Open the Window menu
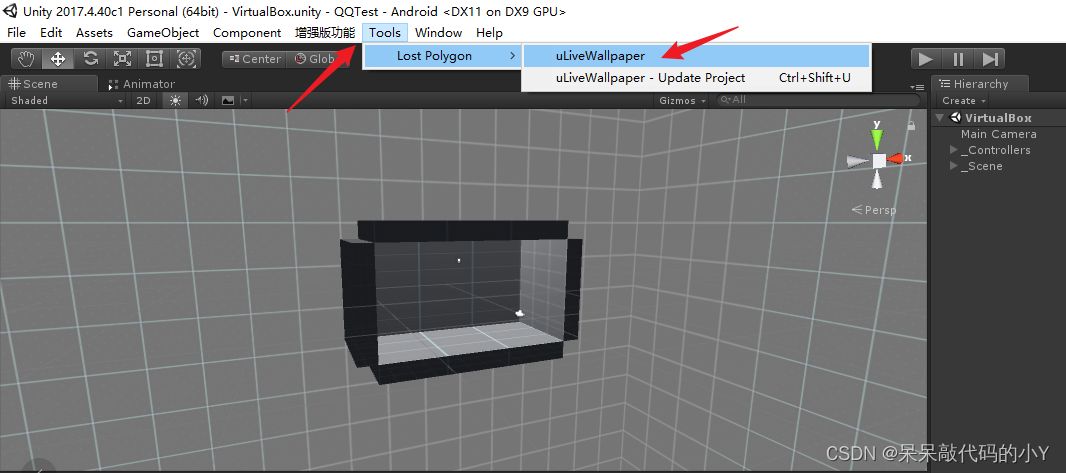This screenshot has width=1066, height=473. [x=439, y=33]
